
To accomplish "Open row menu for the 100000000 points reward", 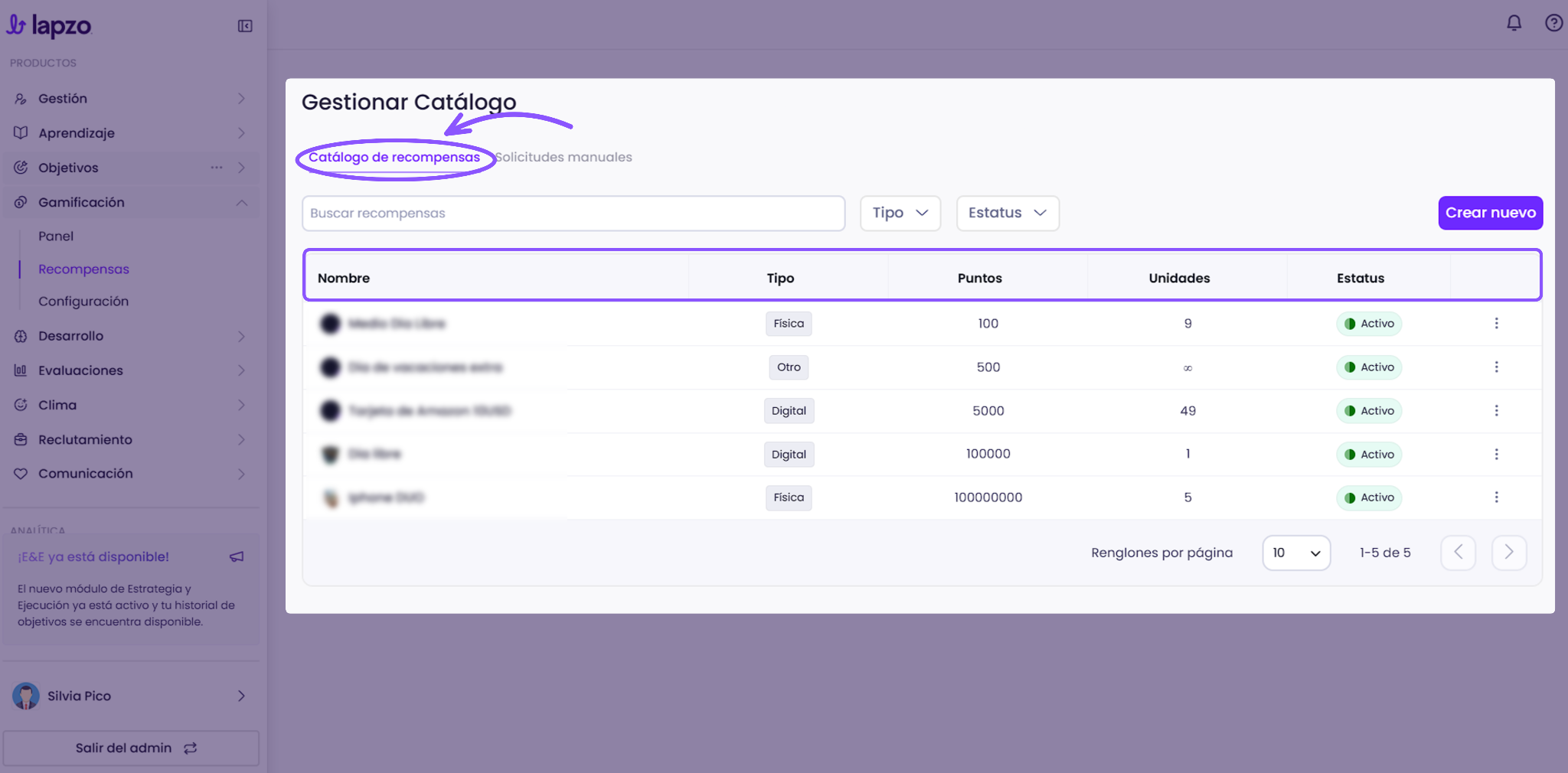I will point(1496,497).
